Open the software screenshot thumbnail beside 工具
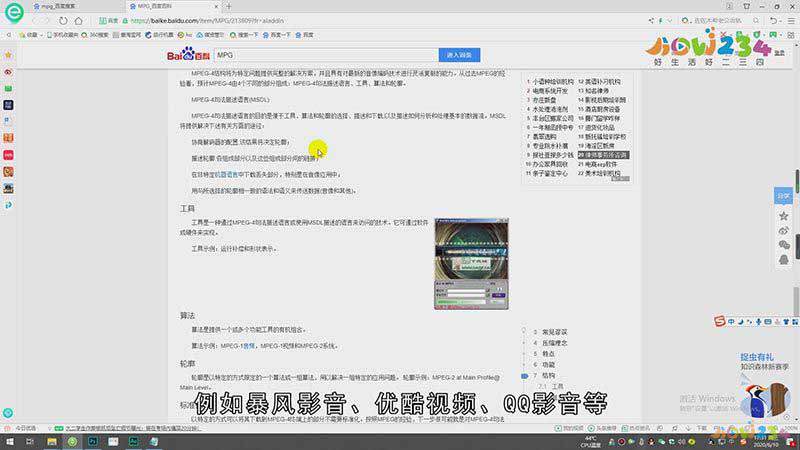Image resolution: width=800 pixels, height=450 pixels. 471,264
